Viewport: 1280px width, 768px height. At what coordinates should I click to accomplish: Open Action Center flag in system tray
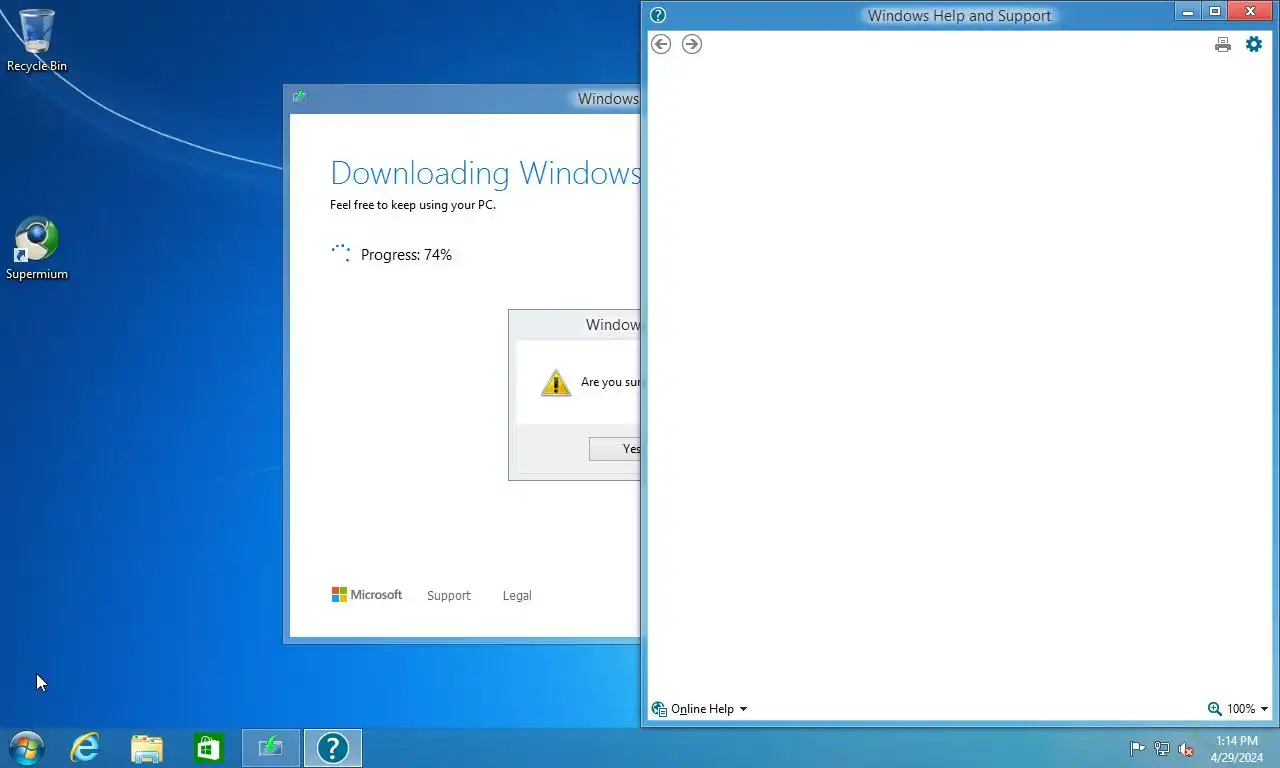1137,749
